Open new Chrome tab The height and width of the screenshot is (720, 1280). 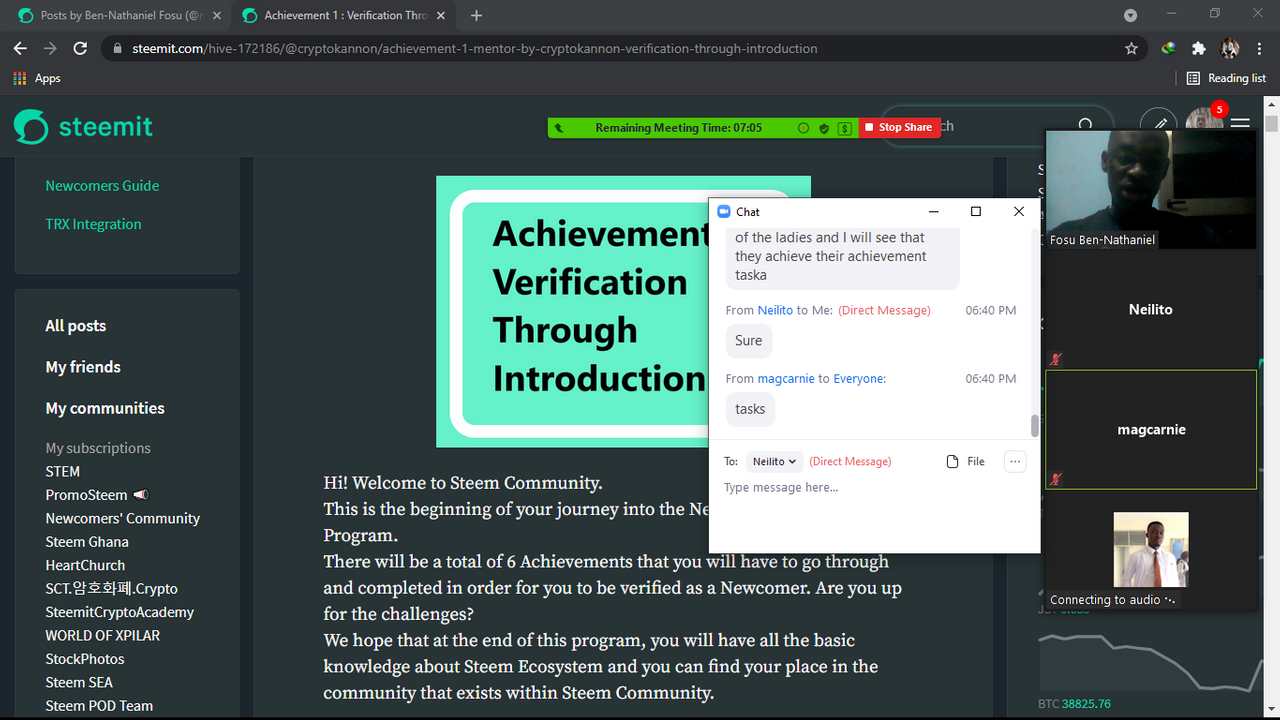pos(476,16)
